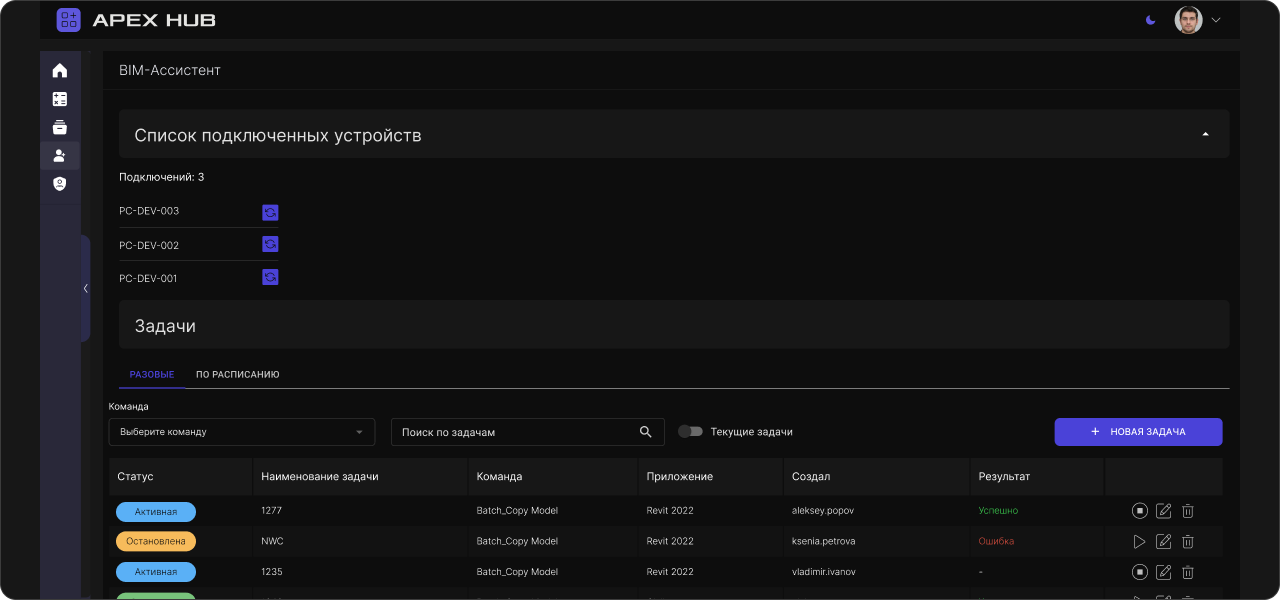This screenshot has height=600, width=1280.
Task: Collapse the sidebar with left chevron handle
Action: [x=85, y=288]
